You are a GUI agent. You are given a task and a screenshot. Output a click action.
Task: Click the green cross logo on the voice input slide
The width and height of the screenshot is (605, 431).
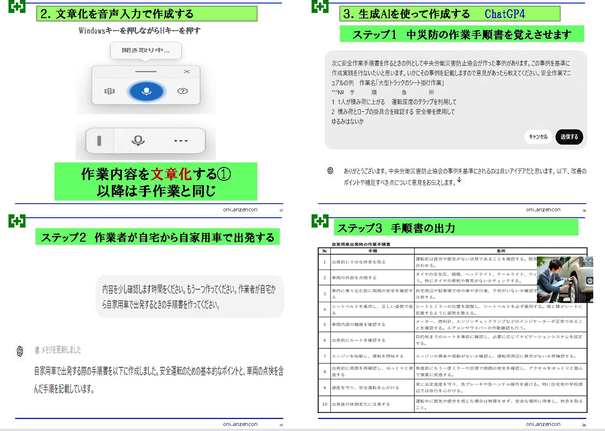coord(17,6)
